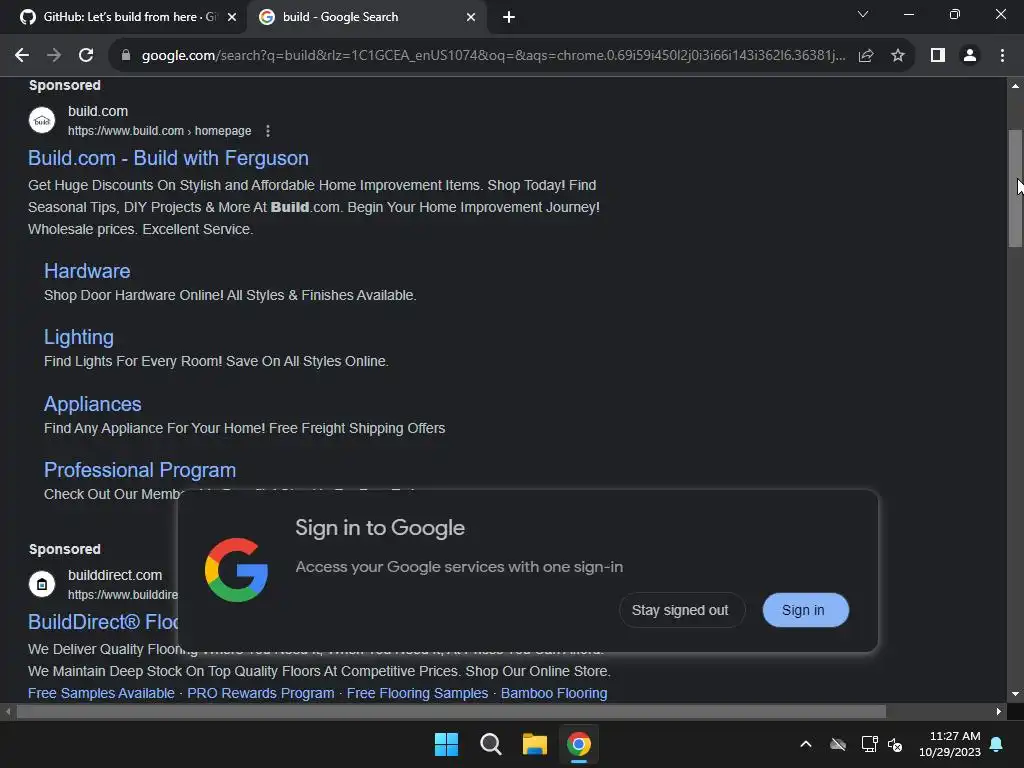Open Windows Start menu

[x=447, y=744]
